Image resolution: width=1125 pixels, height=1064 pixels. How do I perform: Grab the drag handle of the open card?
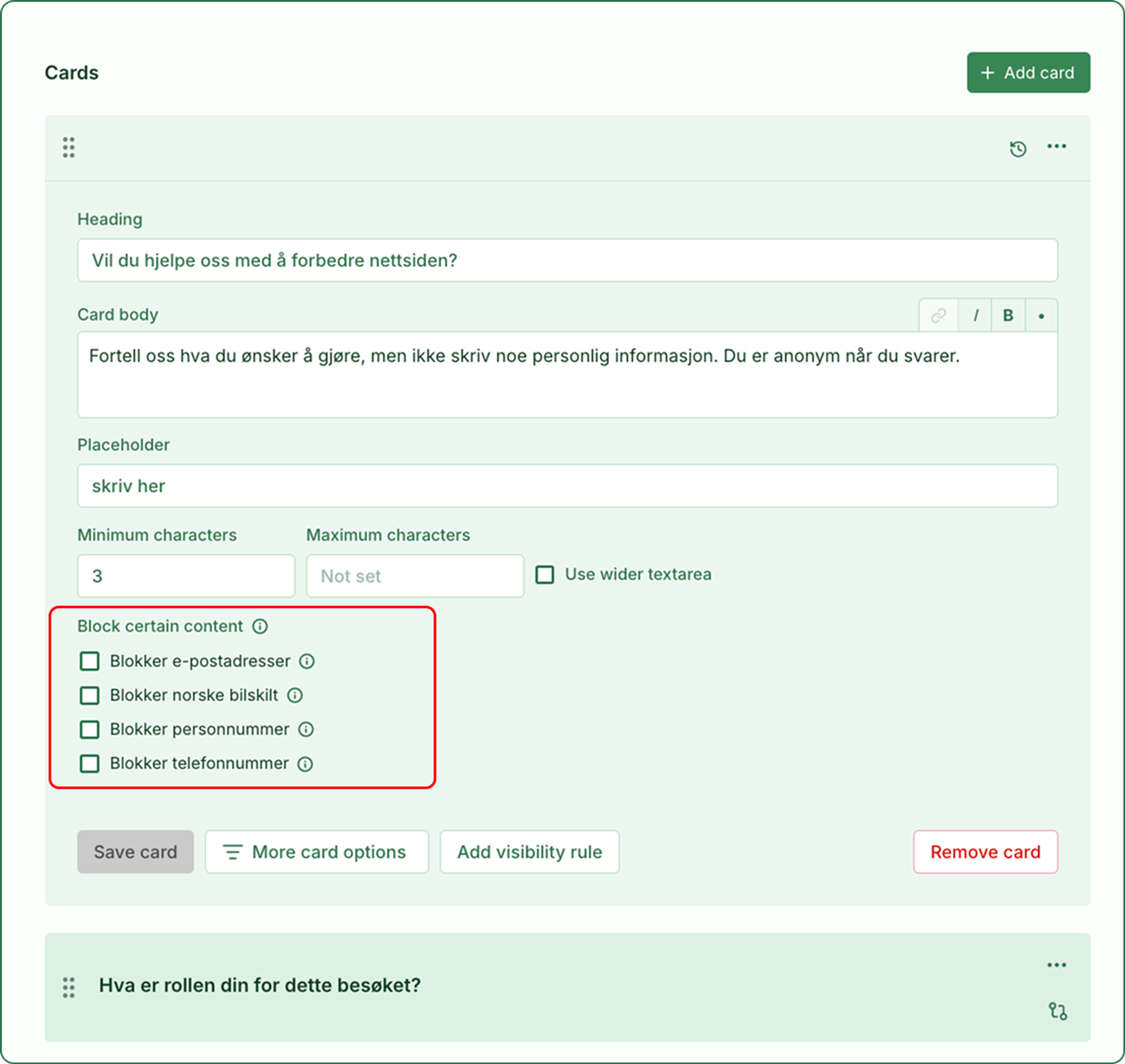pyautogui.click(x=69, y=148)
